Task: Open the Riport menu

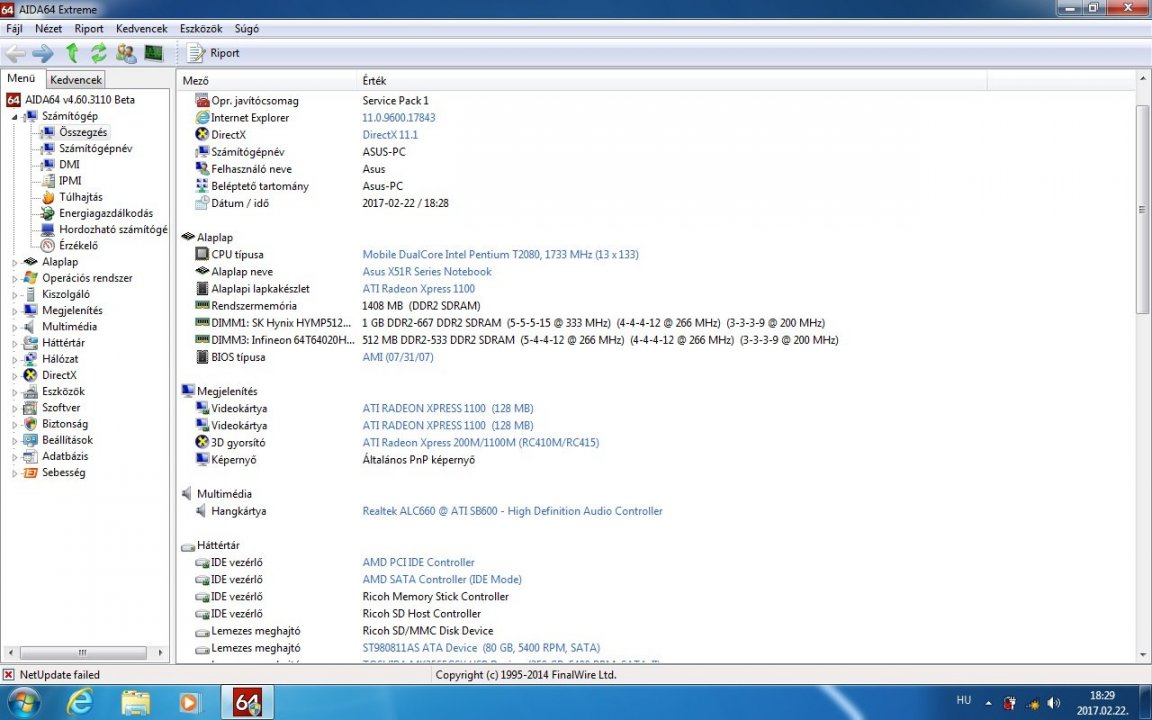Action: tap(89, 29)
